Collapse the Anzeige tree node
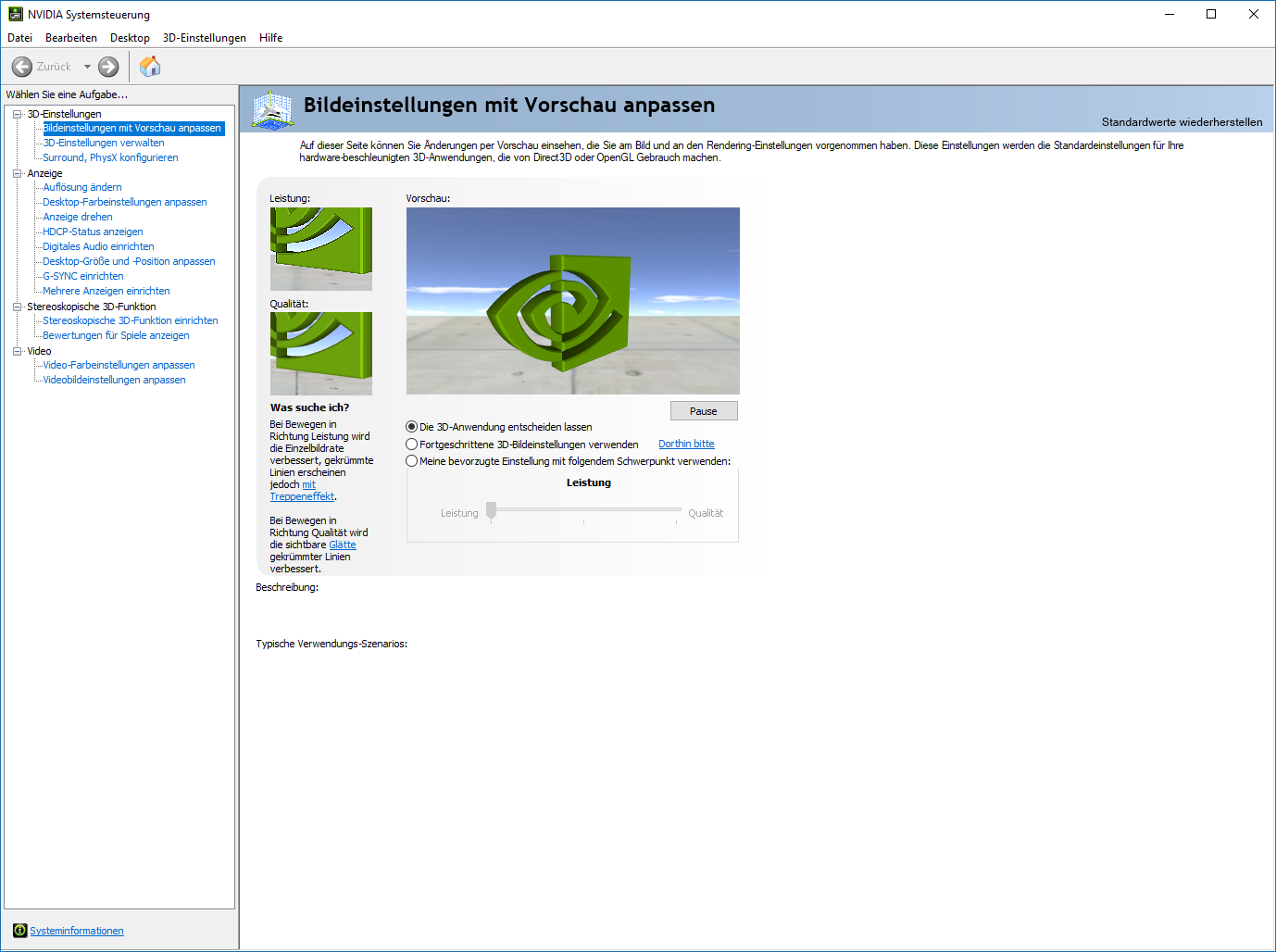Screen dimensions: 1276x952 [x=17, y=173]
